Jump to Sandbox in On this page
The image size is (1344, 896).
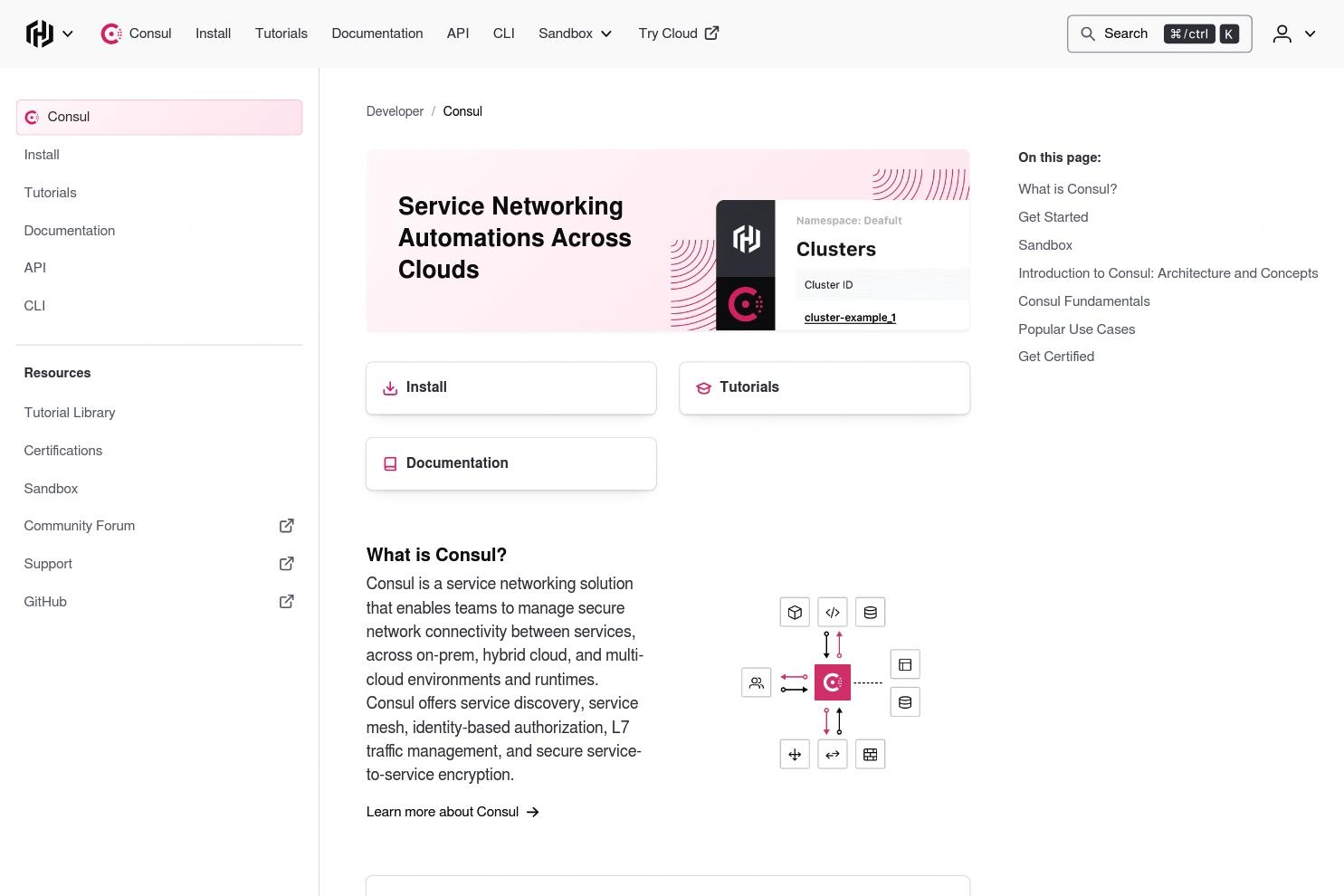point(1045,245)
